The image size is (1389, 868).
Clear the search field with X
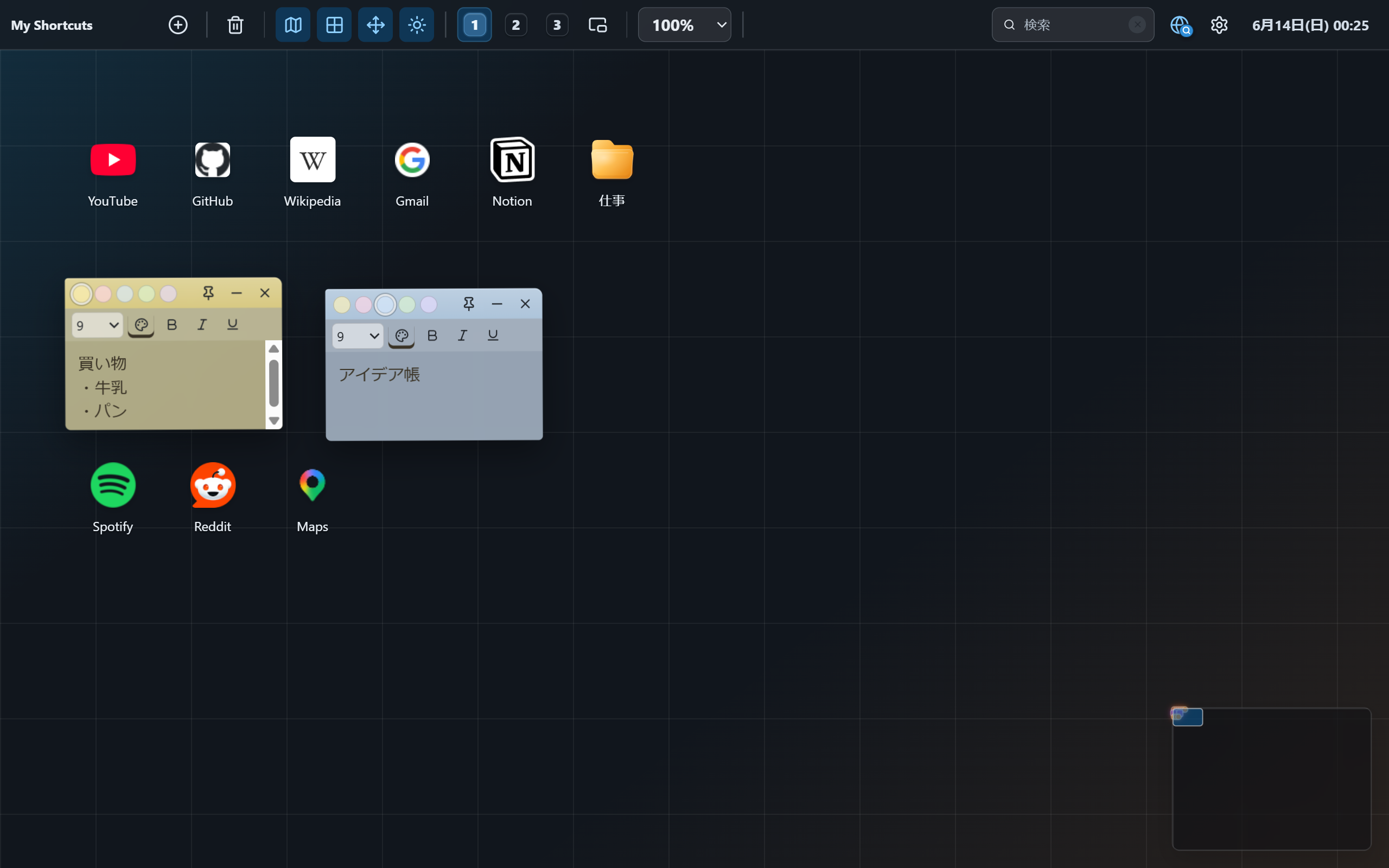(1137, 25)
